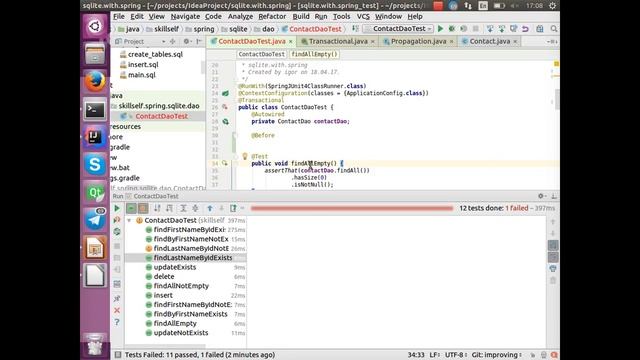
Task: Click the sqlite breadcrumb in navigation bar
Action: coord(238,29)
